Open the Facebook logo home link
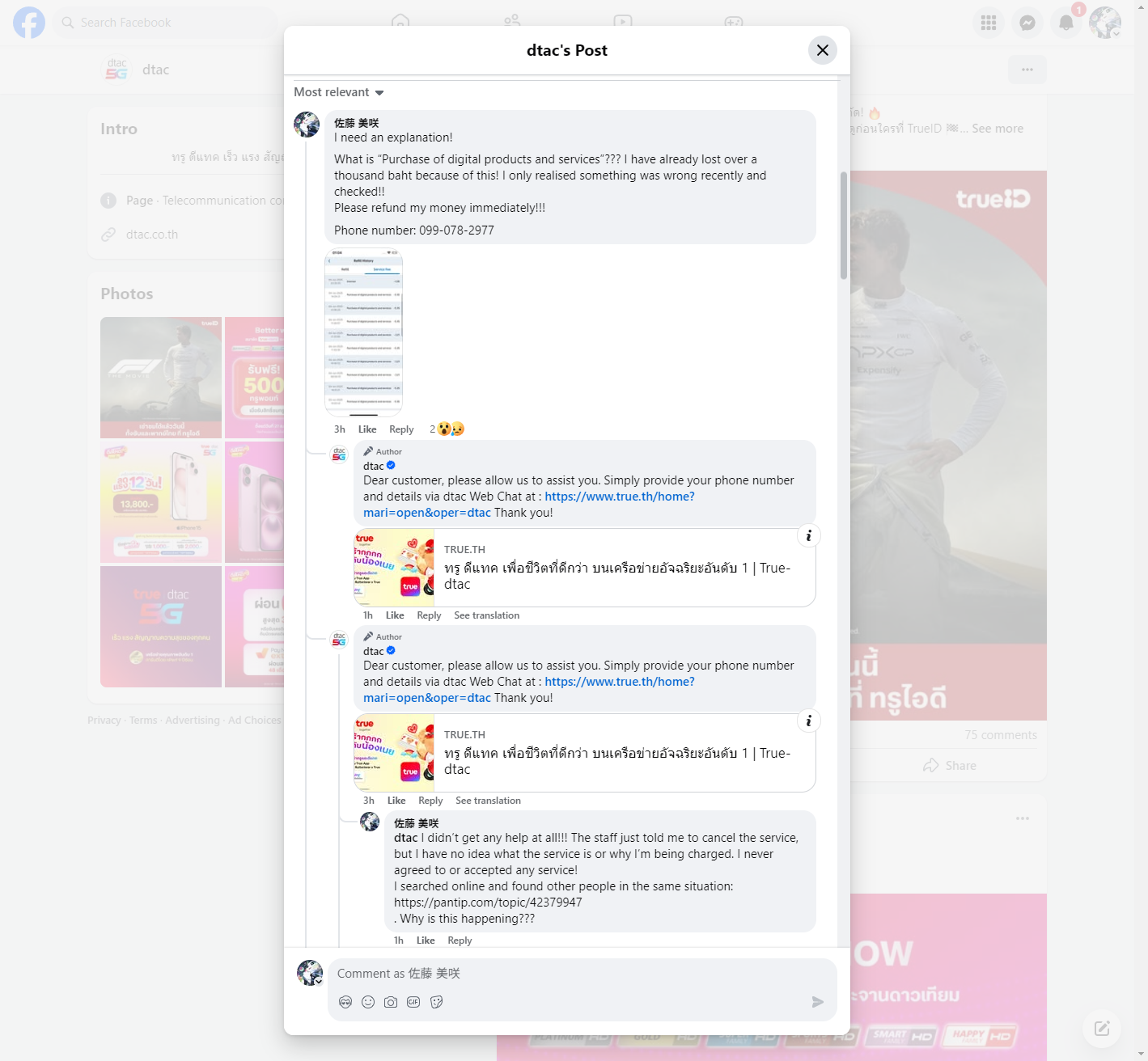 point(29,23)
